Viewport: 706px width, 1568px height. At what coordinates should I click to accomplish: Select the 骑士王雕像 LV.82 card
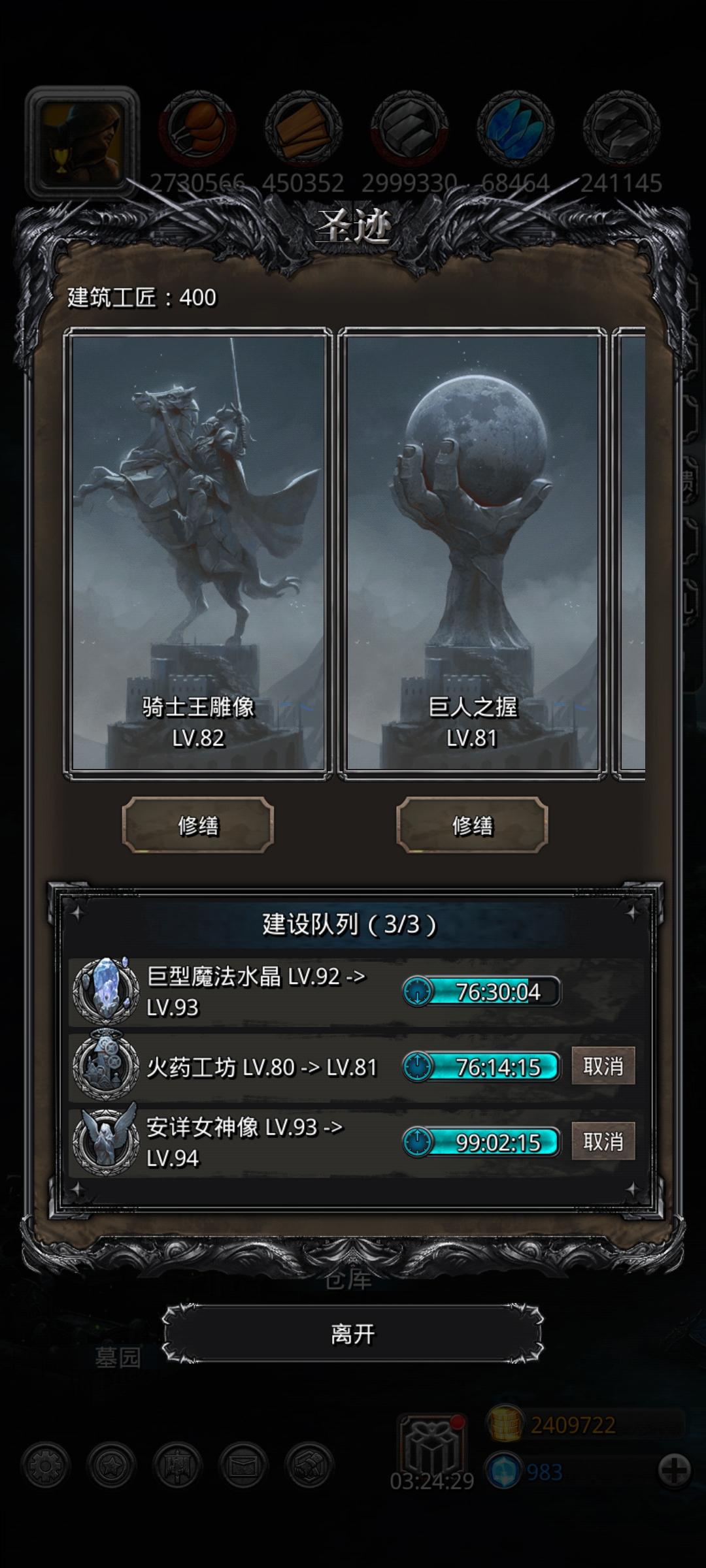point(198,554)
